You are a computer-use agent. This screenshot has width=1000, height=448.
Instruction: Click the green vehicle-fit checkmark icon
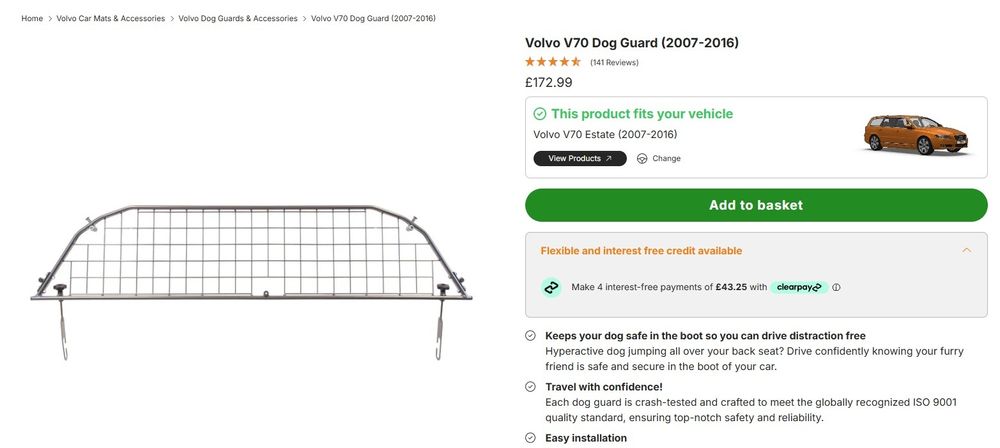click(540, 114)
